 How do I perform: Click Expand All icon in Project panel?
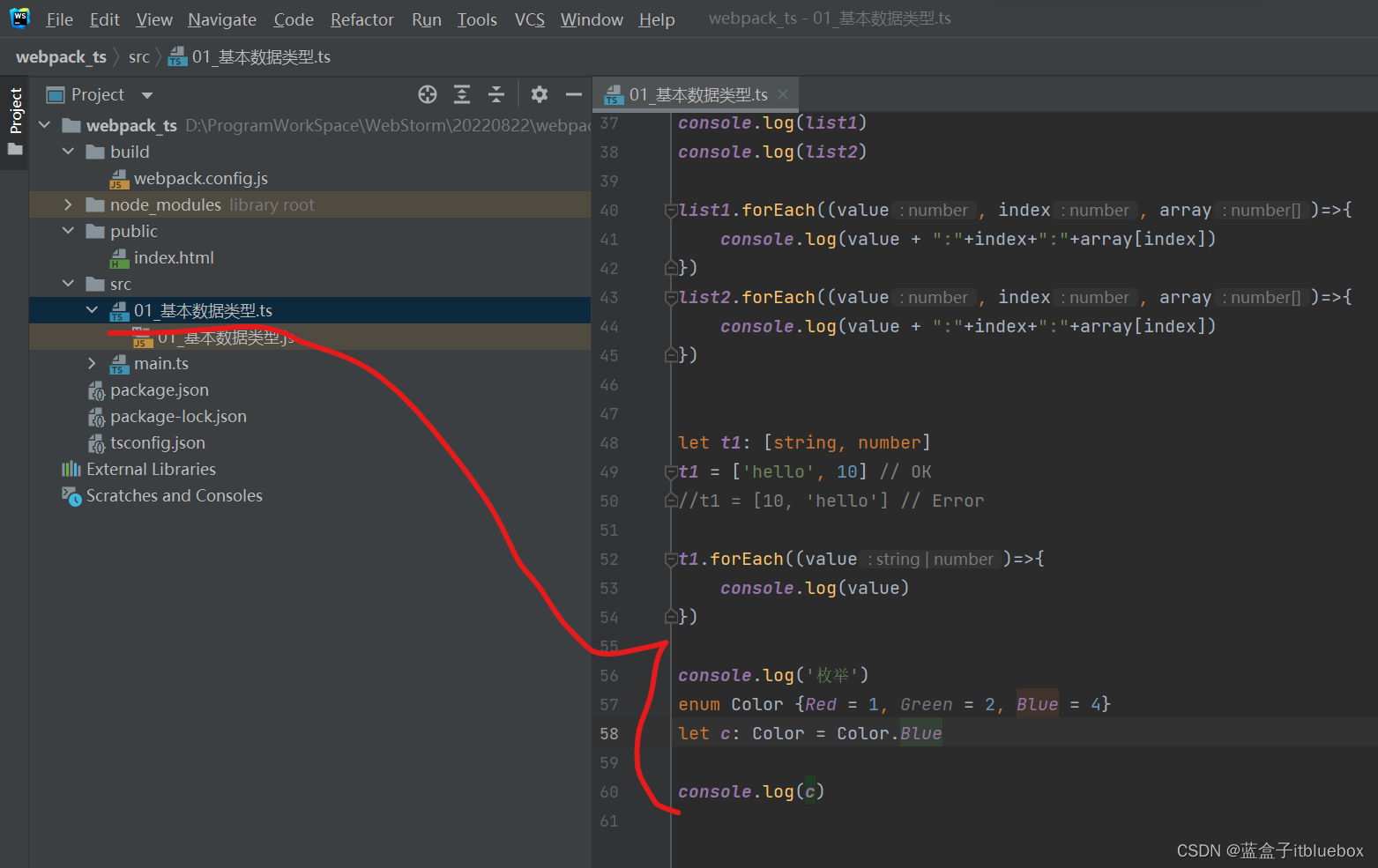pos(462,94)
